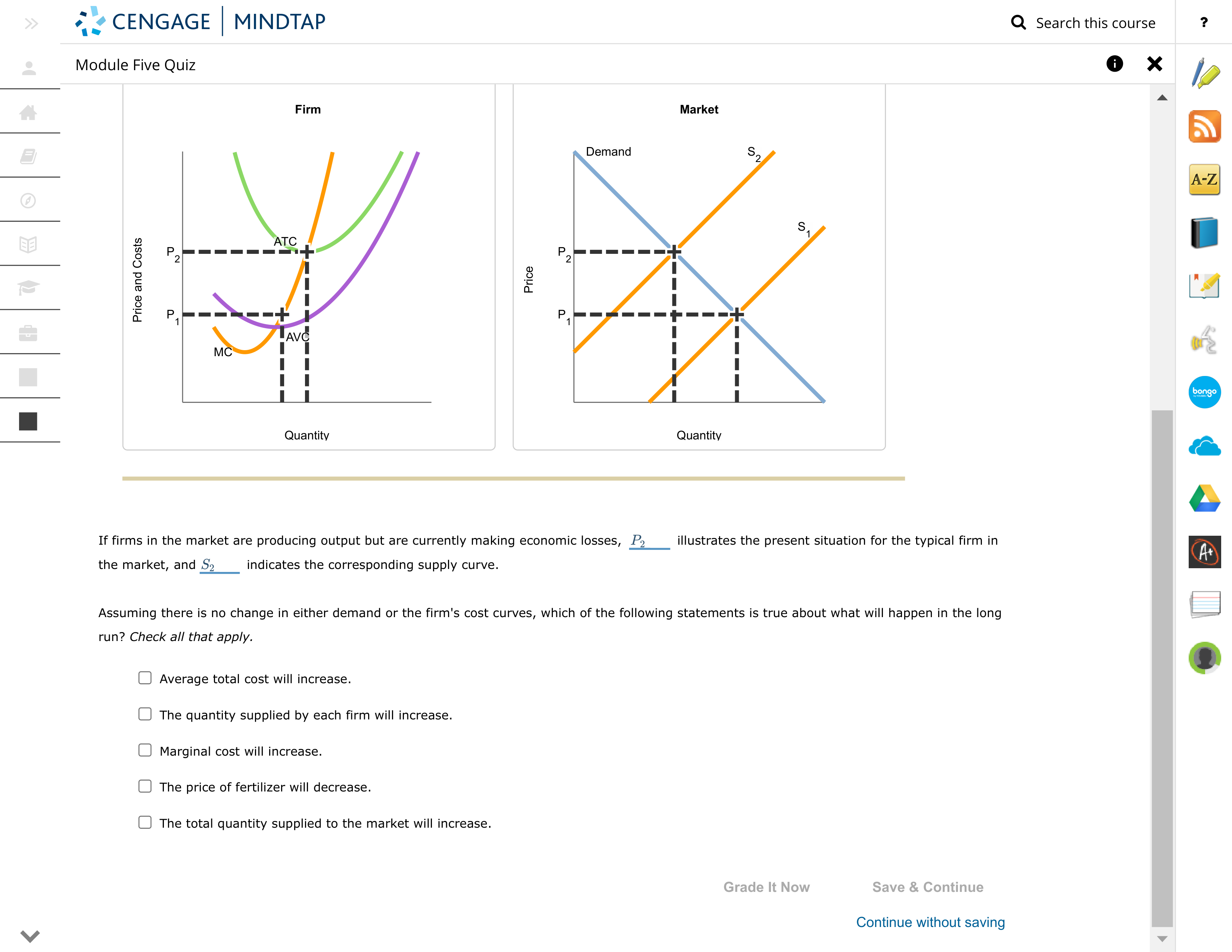This screenshot has height=952, width=1232.
Task: Collapse the left navigation panel
Action: click(31, 23)
